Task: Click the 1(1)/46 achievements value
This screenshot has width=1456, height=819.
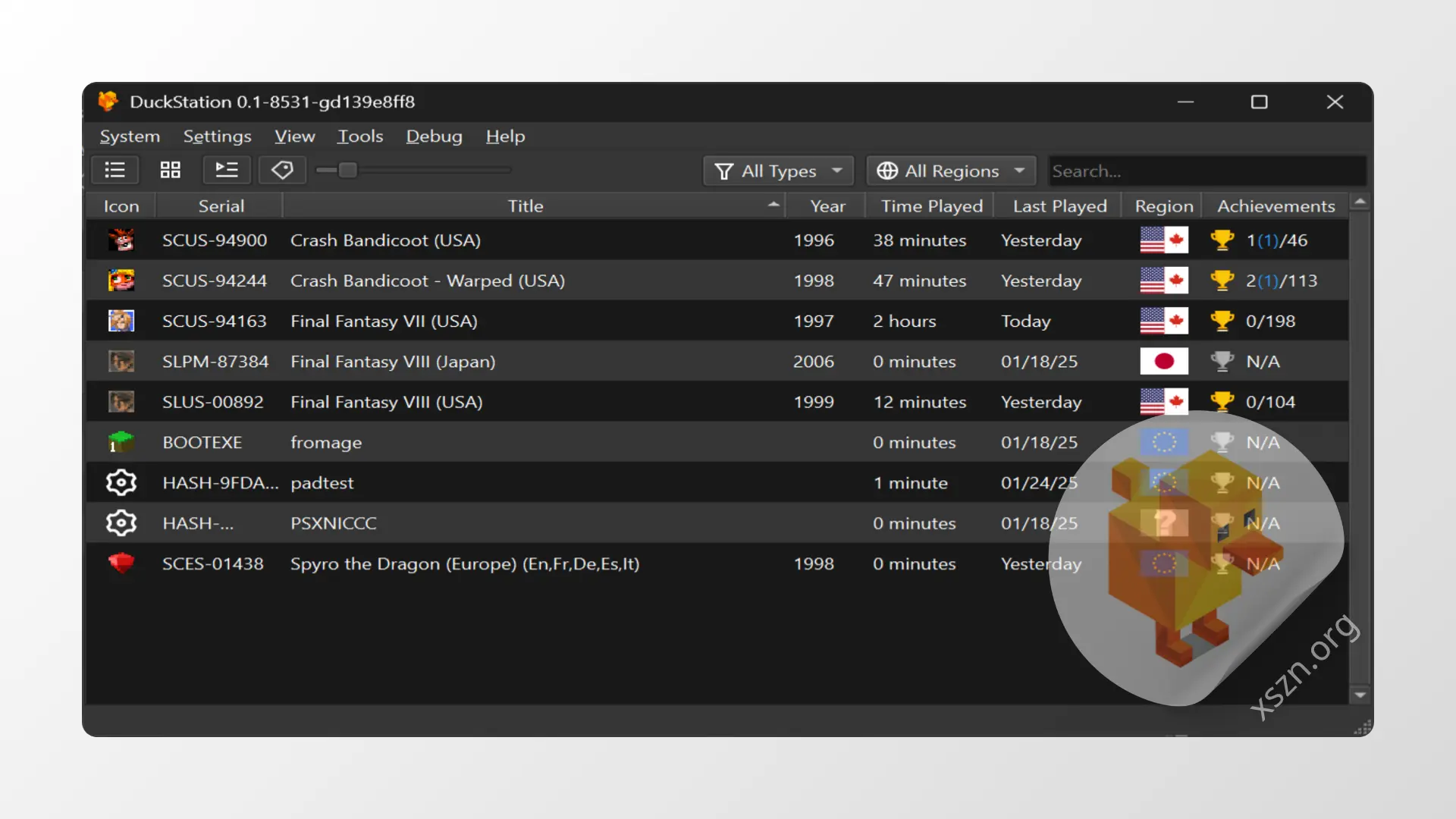Action: (1277, 240)
